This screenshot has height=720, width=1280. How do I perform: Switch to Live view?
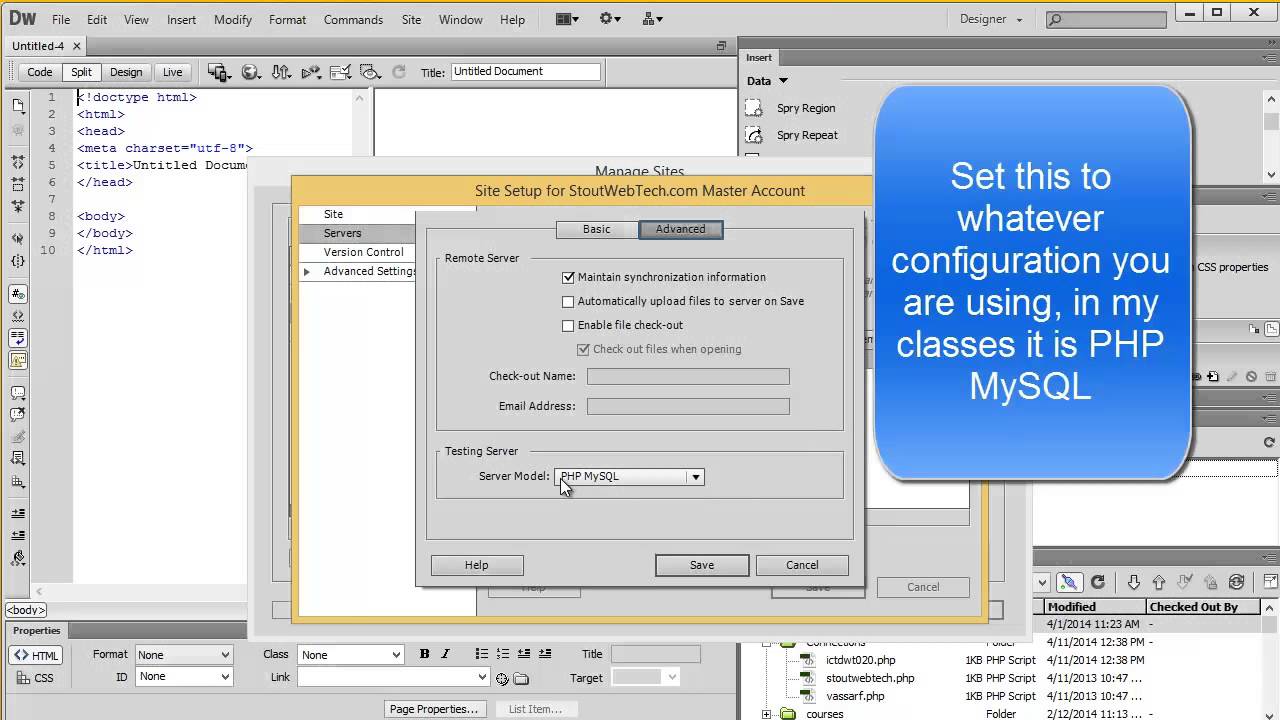pos(173,72)
